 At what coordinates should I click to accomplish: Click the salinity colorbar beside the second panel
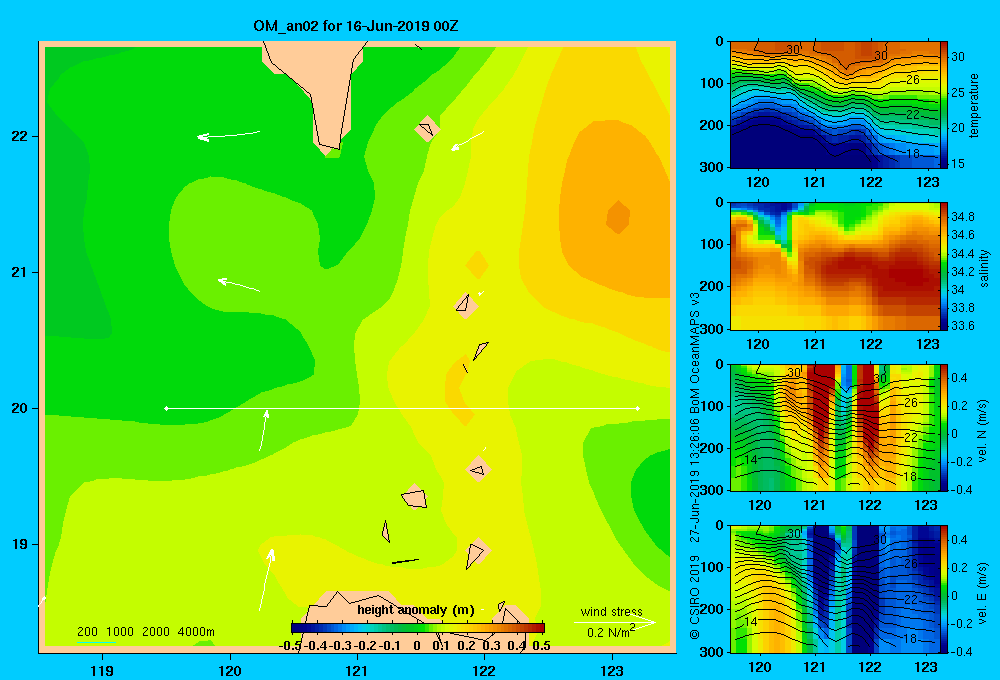(x=945, y=266)
